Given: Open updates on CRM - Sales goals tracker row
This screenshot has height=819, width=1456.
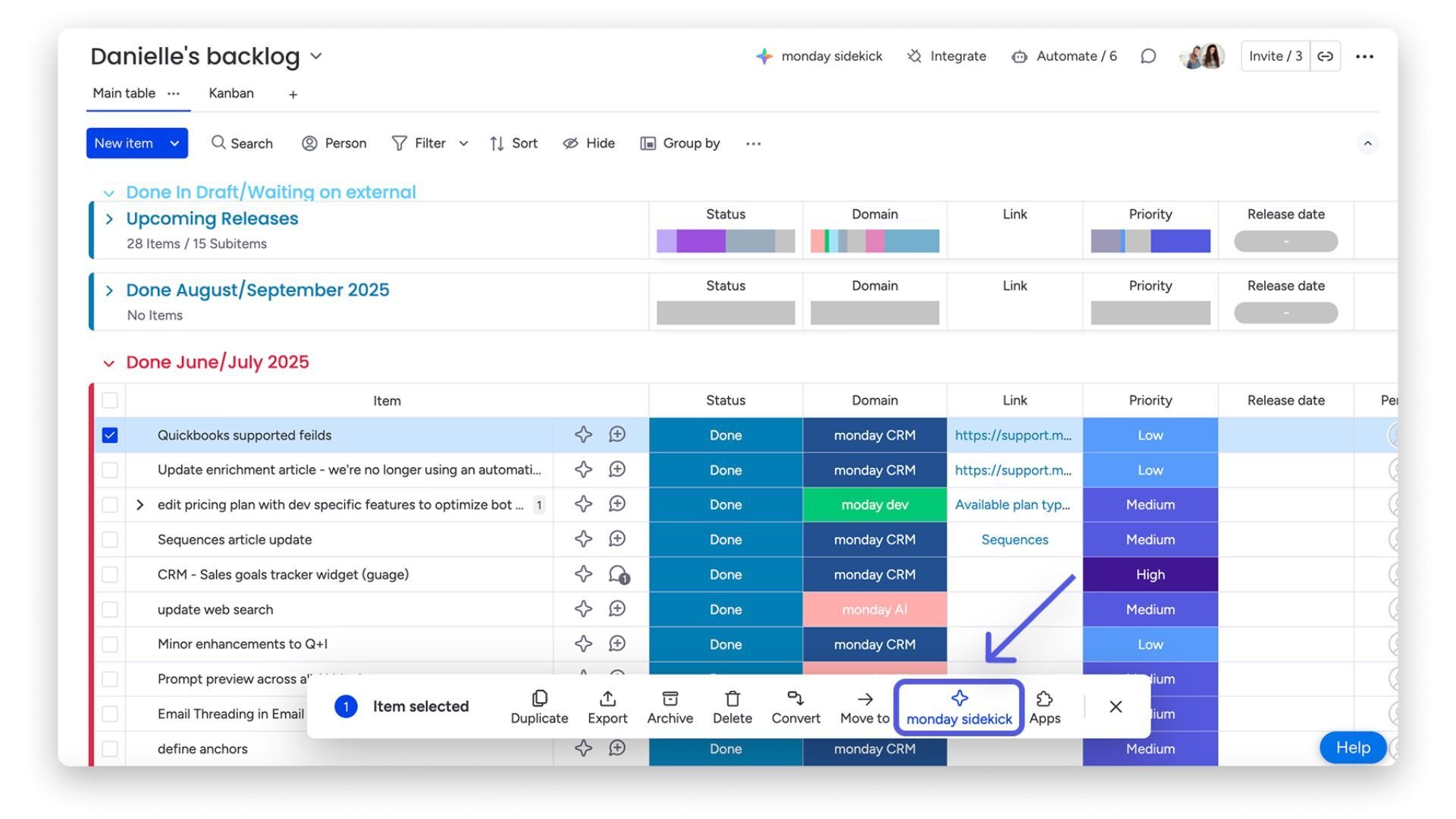Looking at the screenshot, I should coord(619,575).
